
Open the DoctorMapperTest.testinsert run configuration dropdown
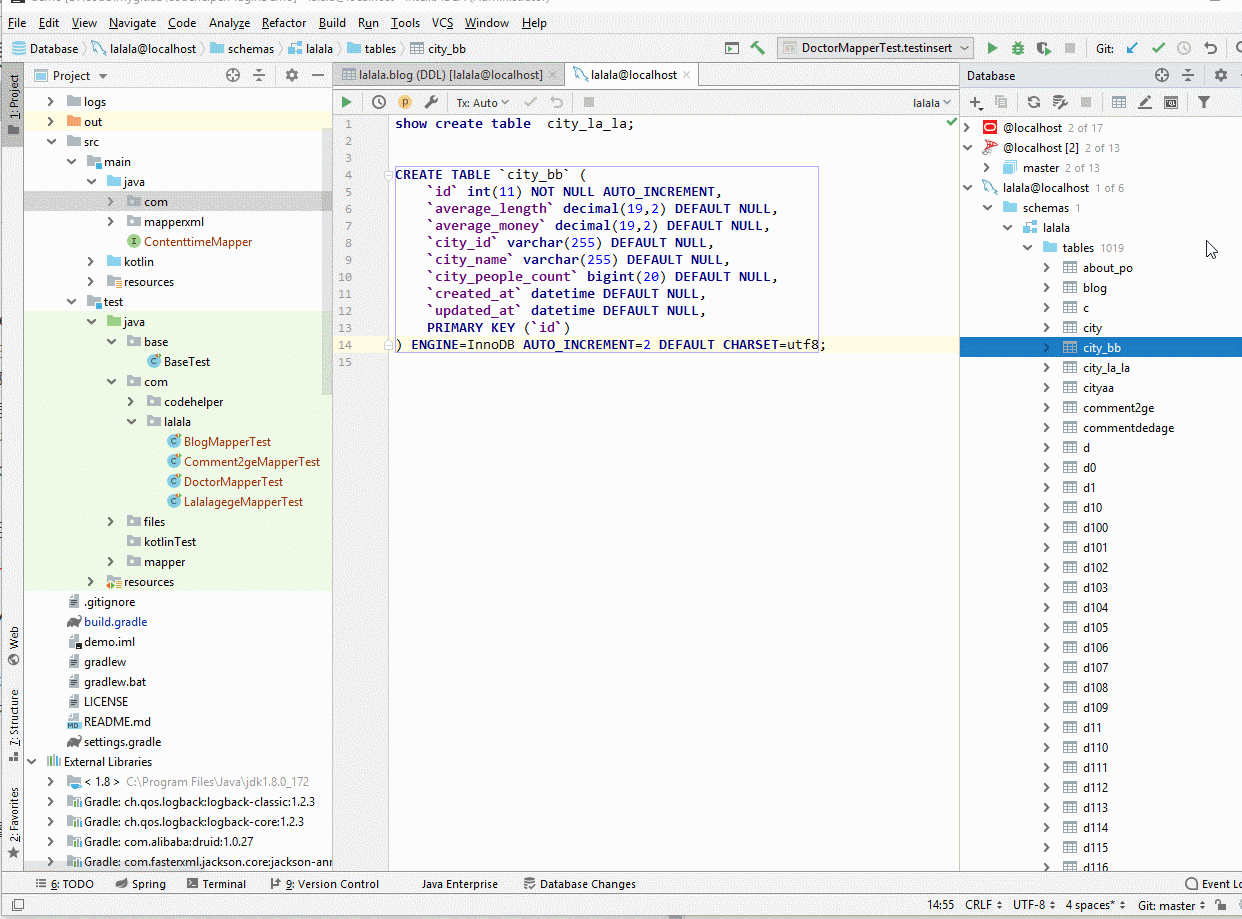(873, 47)
